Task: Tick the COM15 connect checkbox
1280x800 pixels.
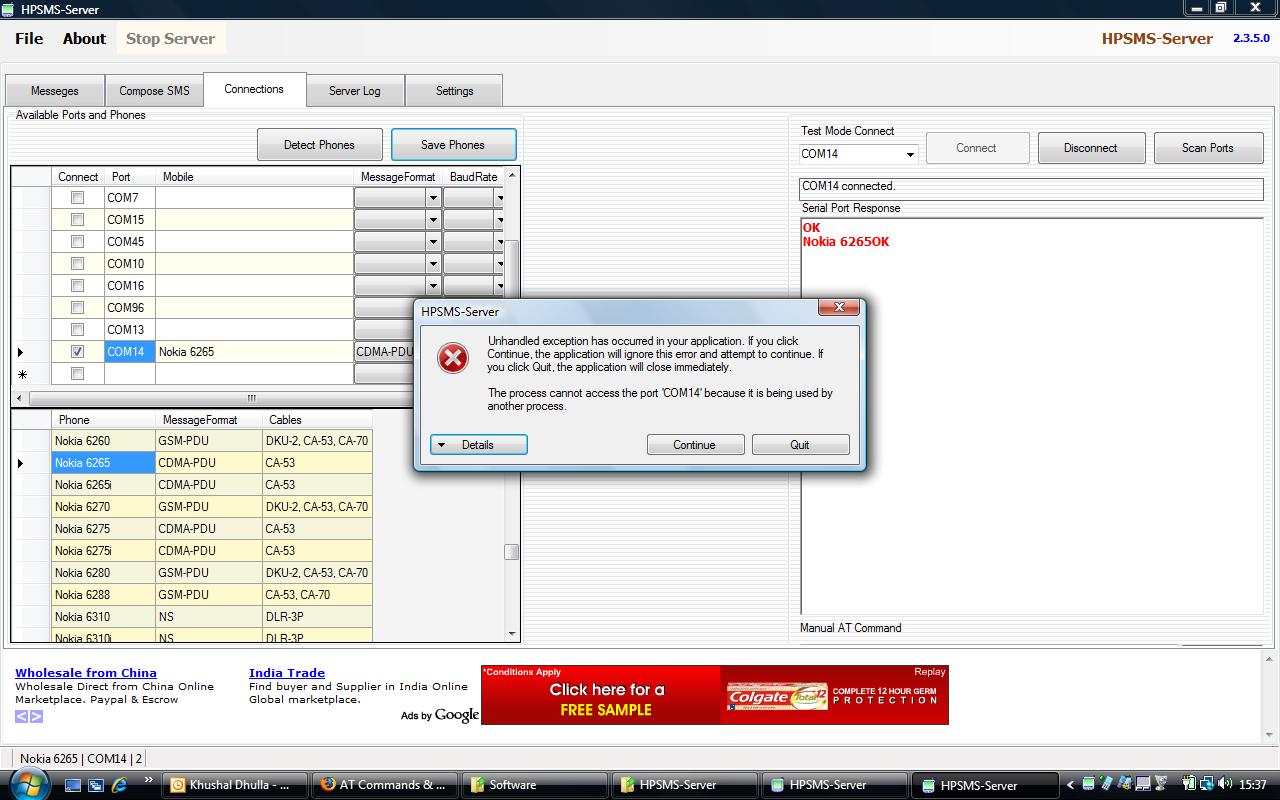Action: tap(77, 220)
